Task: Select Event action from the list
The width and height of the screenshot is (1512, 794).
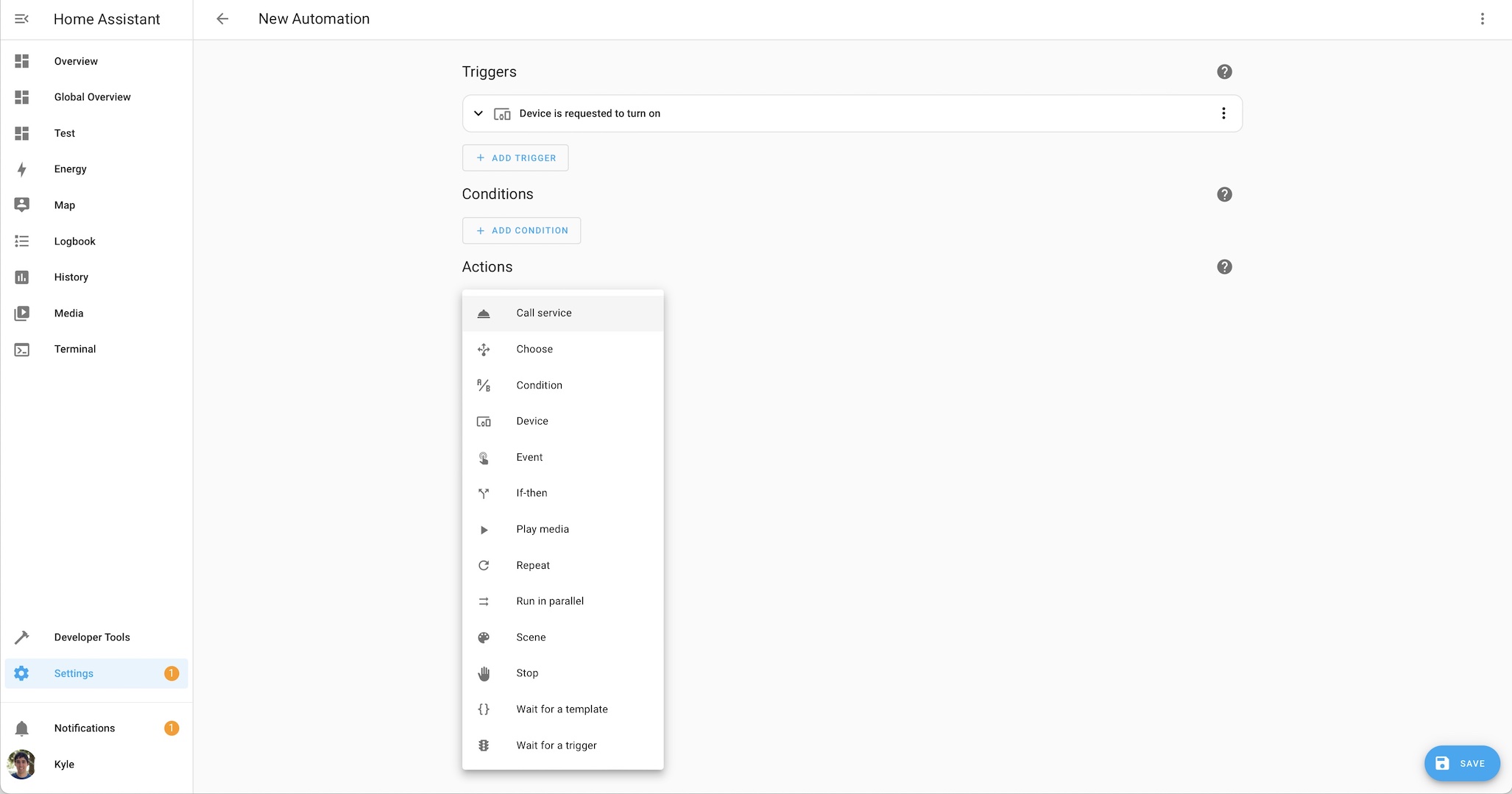Action: click(563, 458)
